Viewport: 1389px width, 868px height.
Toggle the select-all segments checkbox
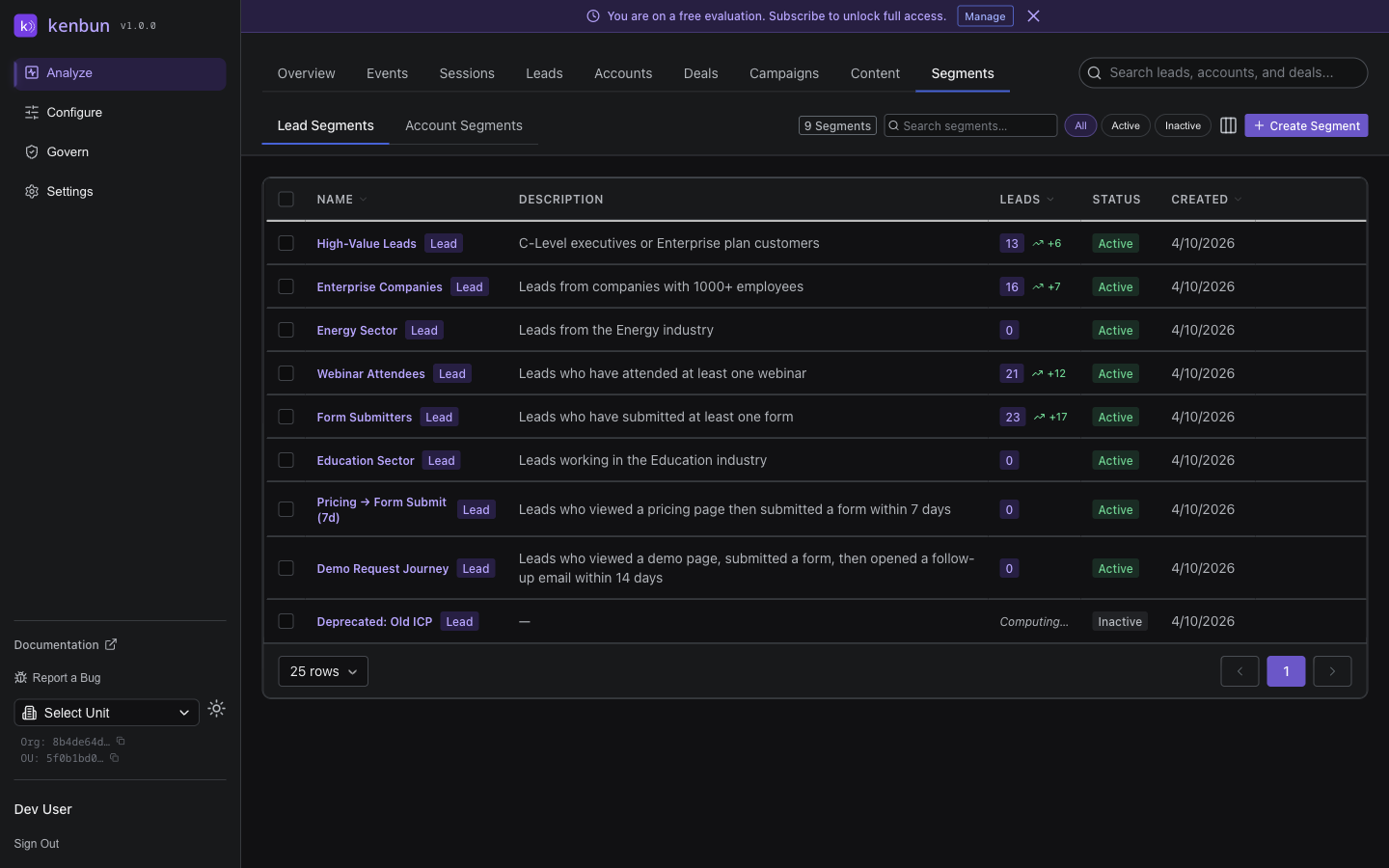click(286, 200)
